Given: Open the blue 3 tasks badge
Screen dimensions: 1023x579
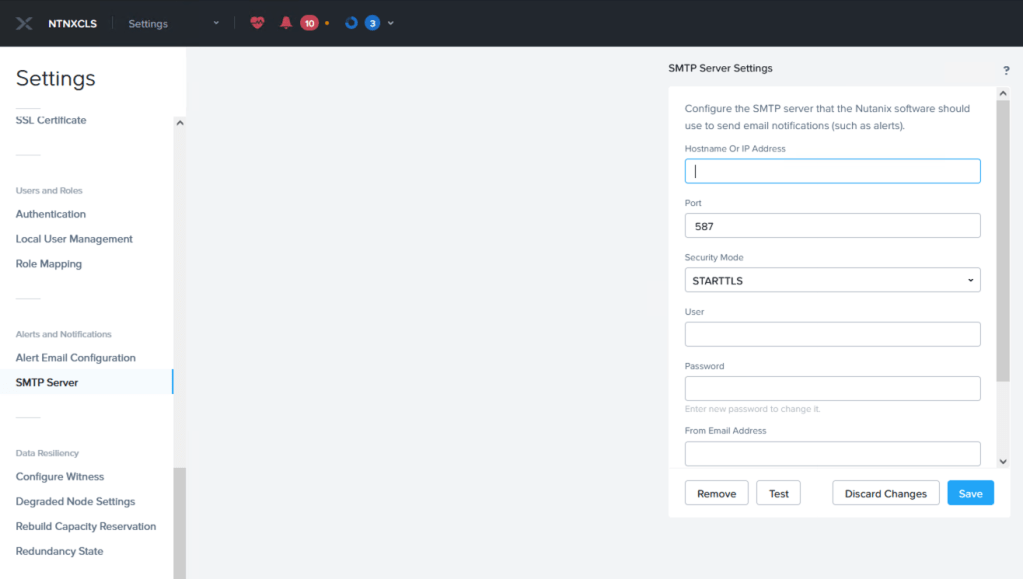Looking at the screenshot, I should [x=372, y=23].
